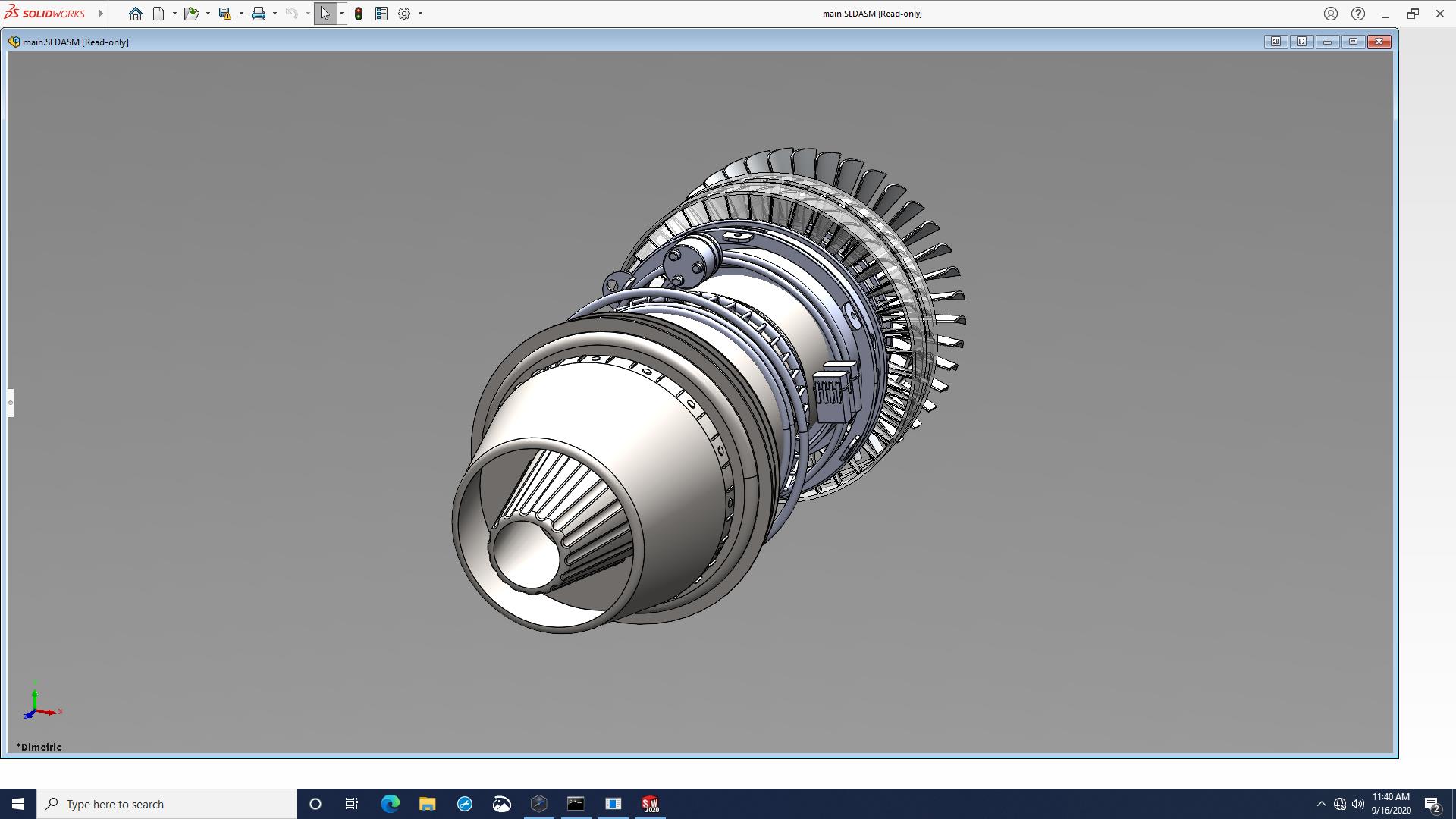
Task: Expand the Select tool dropdown arrow
Action: pos(341,14)
